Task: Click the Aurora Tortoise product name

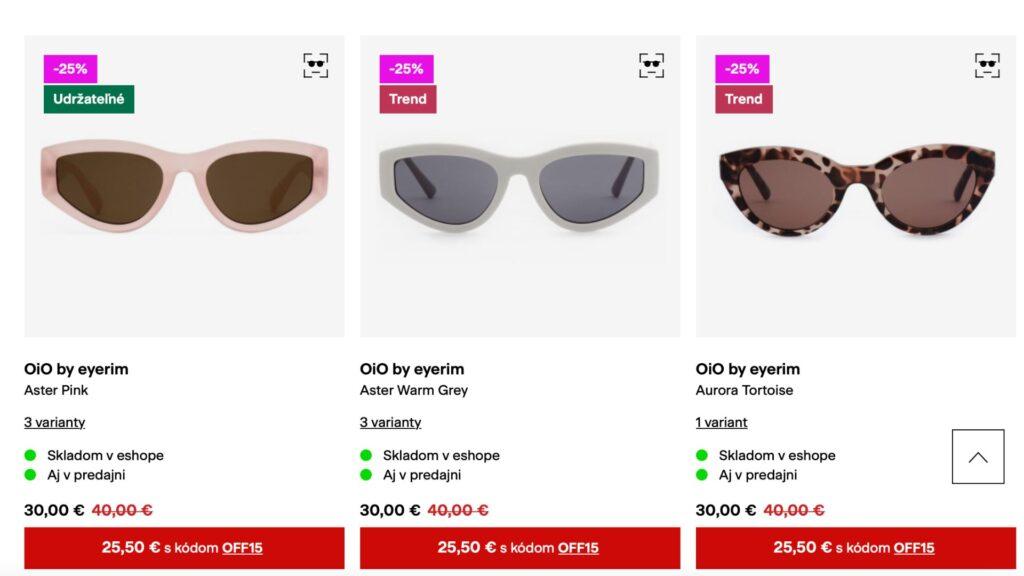Action: click(x=744, y=390)
